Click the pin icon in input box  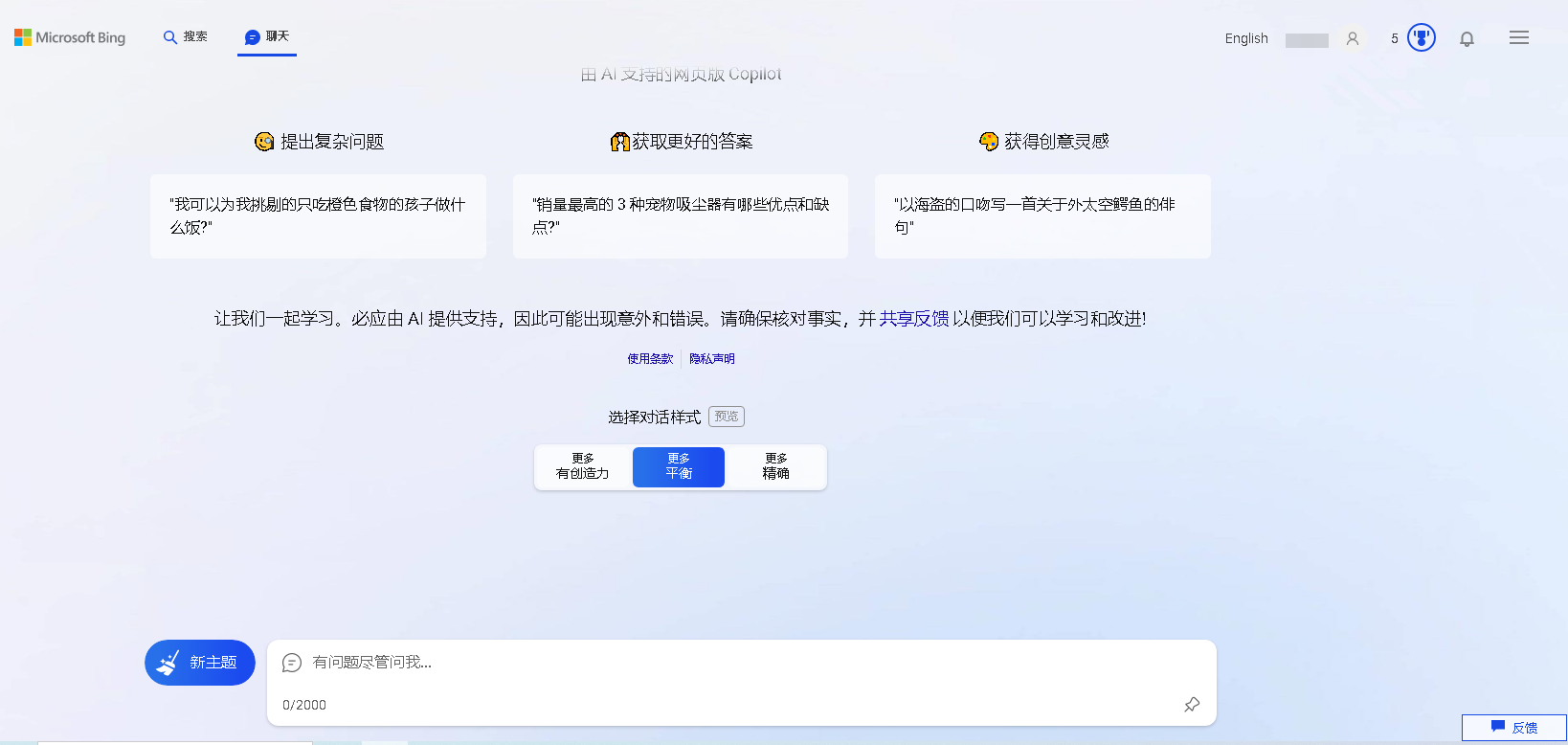pos(1192,705)
